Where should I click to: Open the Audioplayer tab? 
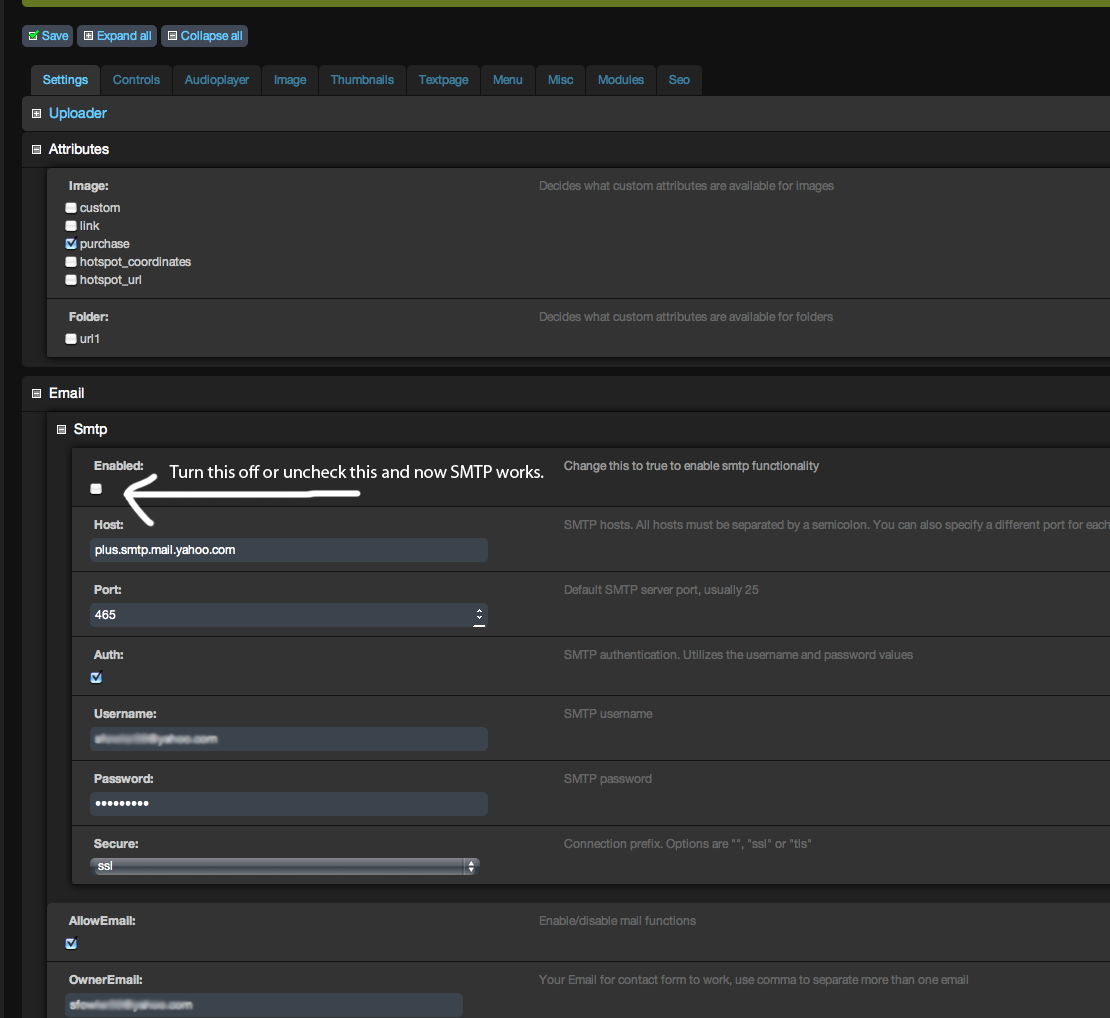coord(217,80)
